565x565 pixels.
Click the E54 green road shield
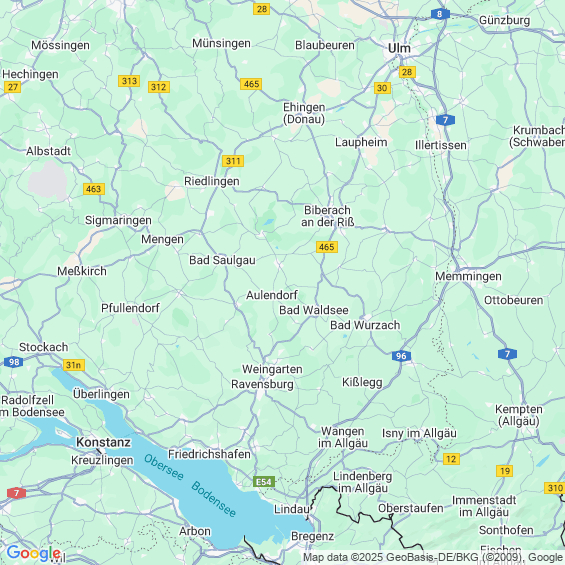[x=264, y=482]
